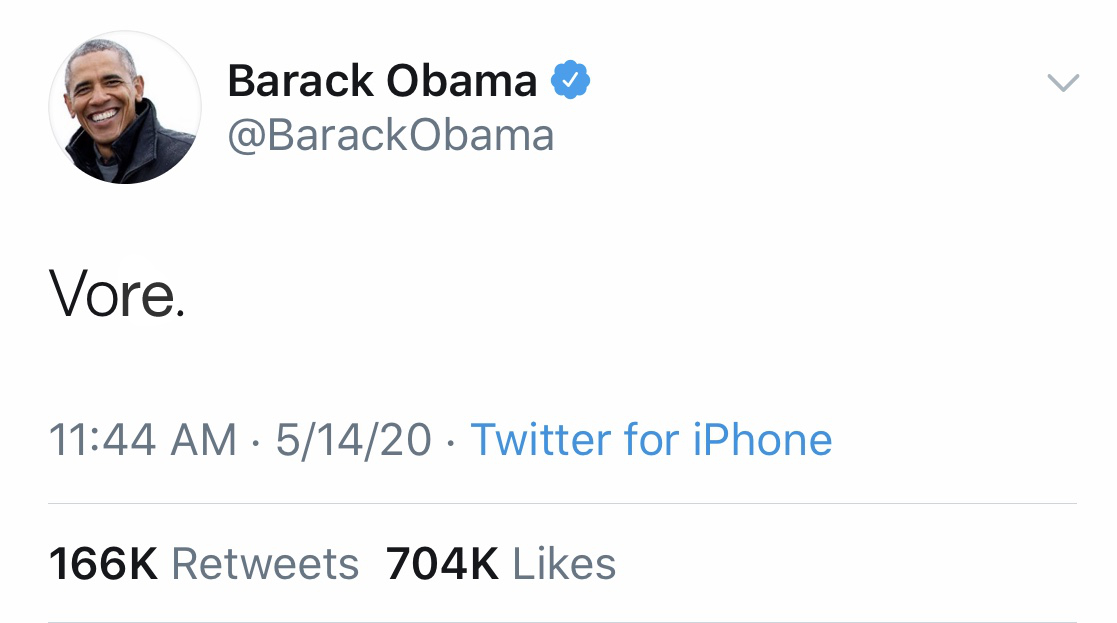The width and height of the screenshot is (1117, 623).
Task: Click the word "Twitter" in the source link
Action: click(x=540, y=440)
